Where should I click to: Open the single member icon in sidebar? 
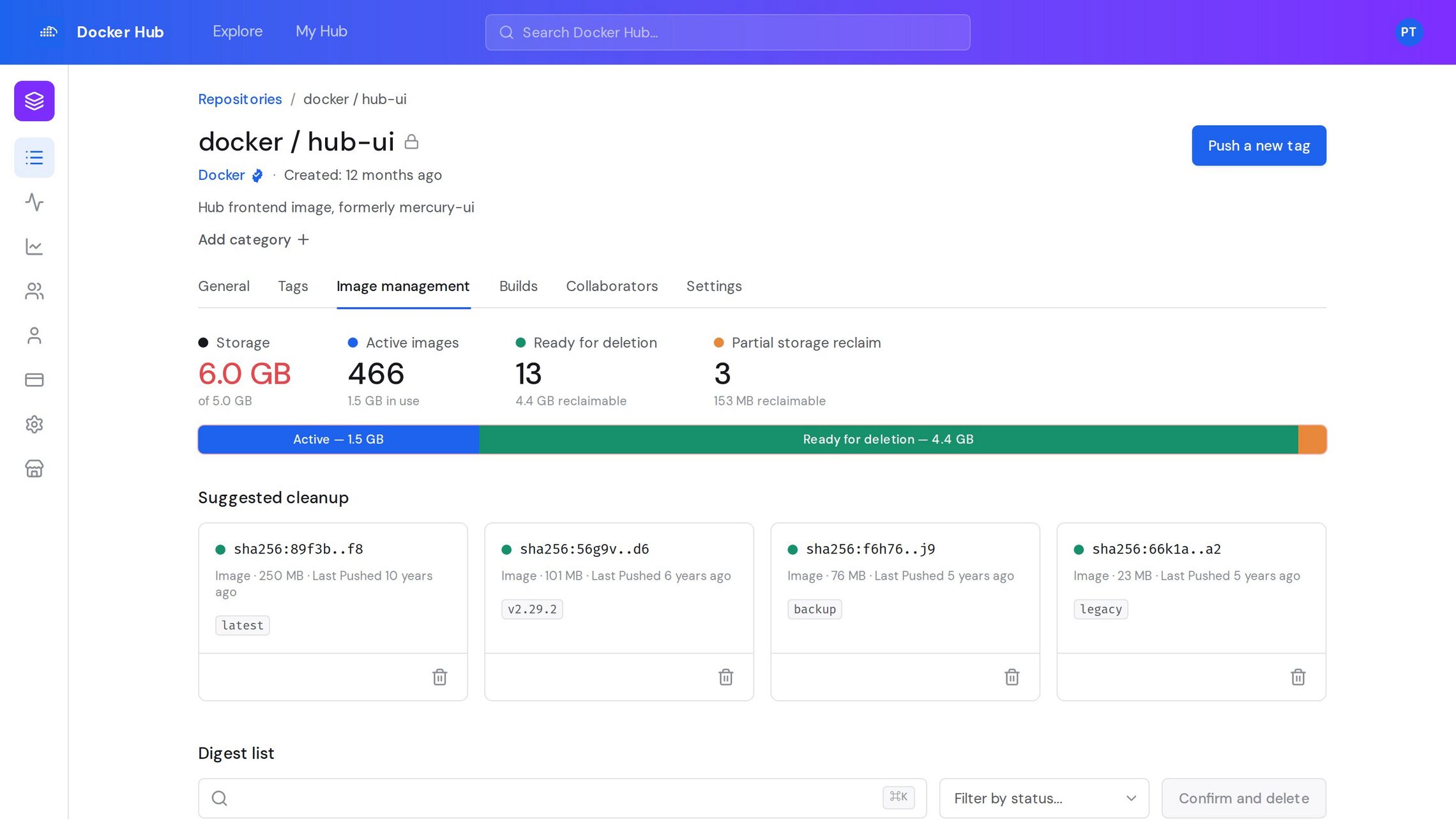click(34, 336)
